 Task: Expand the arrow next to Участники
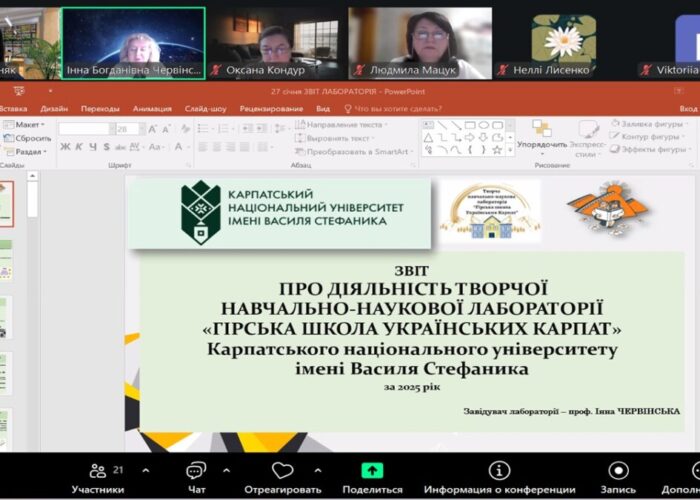tap(145, 470)
